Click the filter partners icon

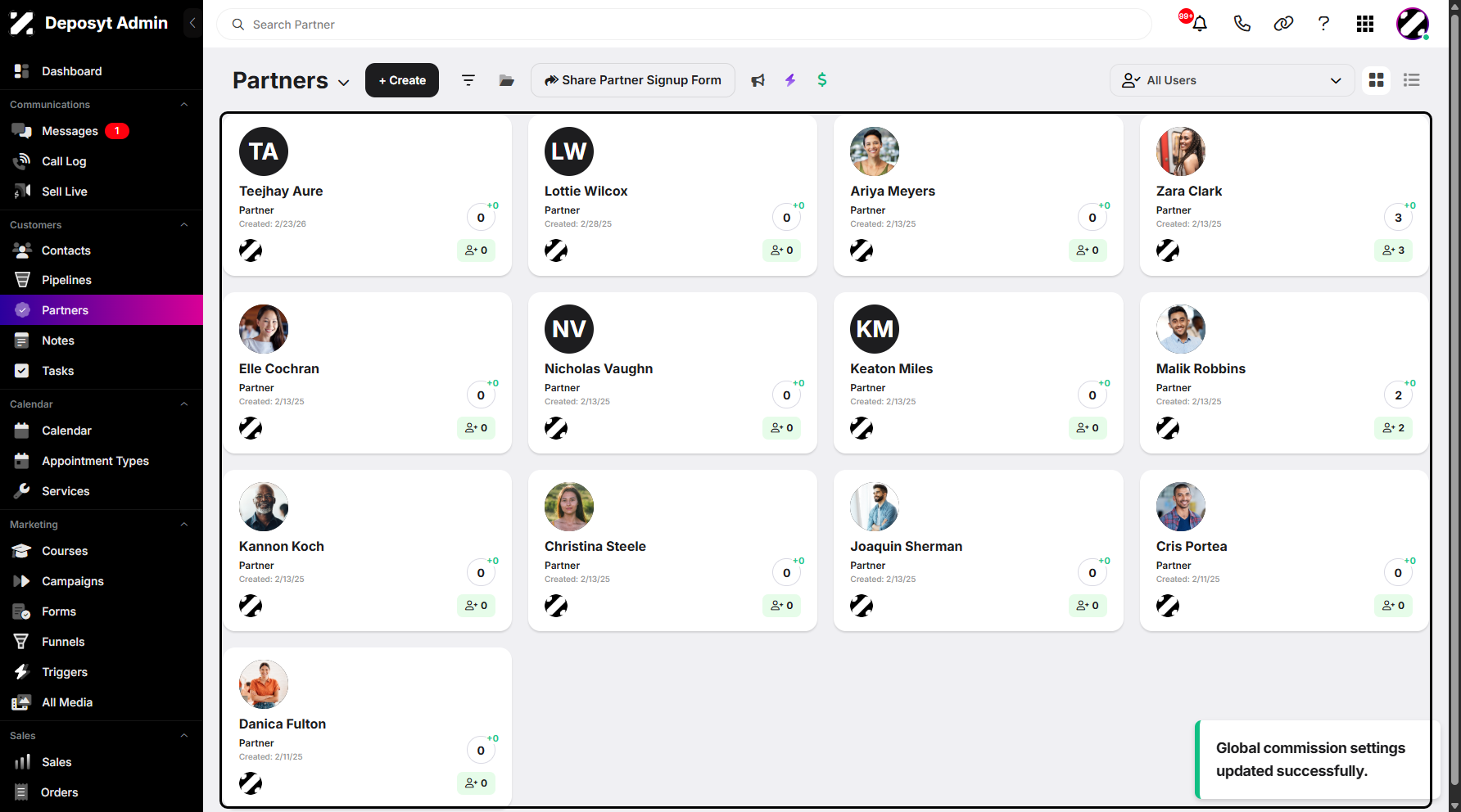(x=468, y=80)
